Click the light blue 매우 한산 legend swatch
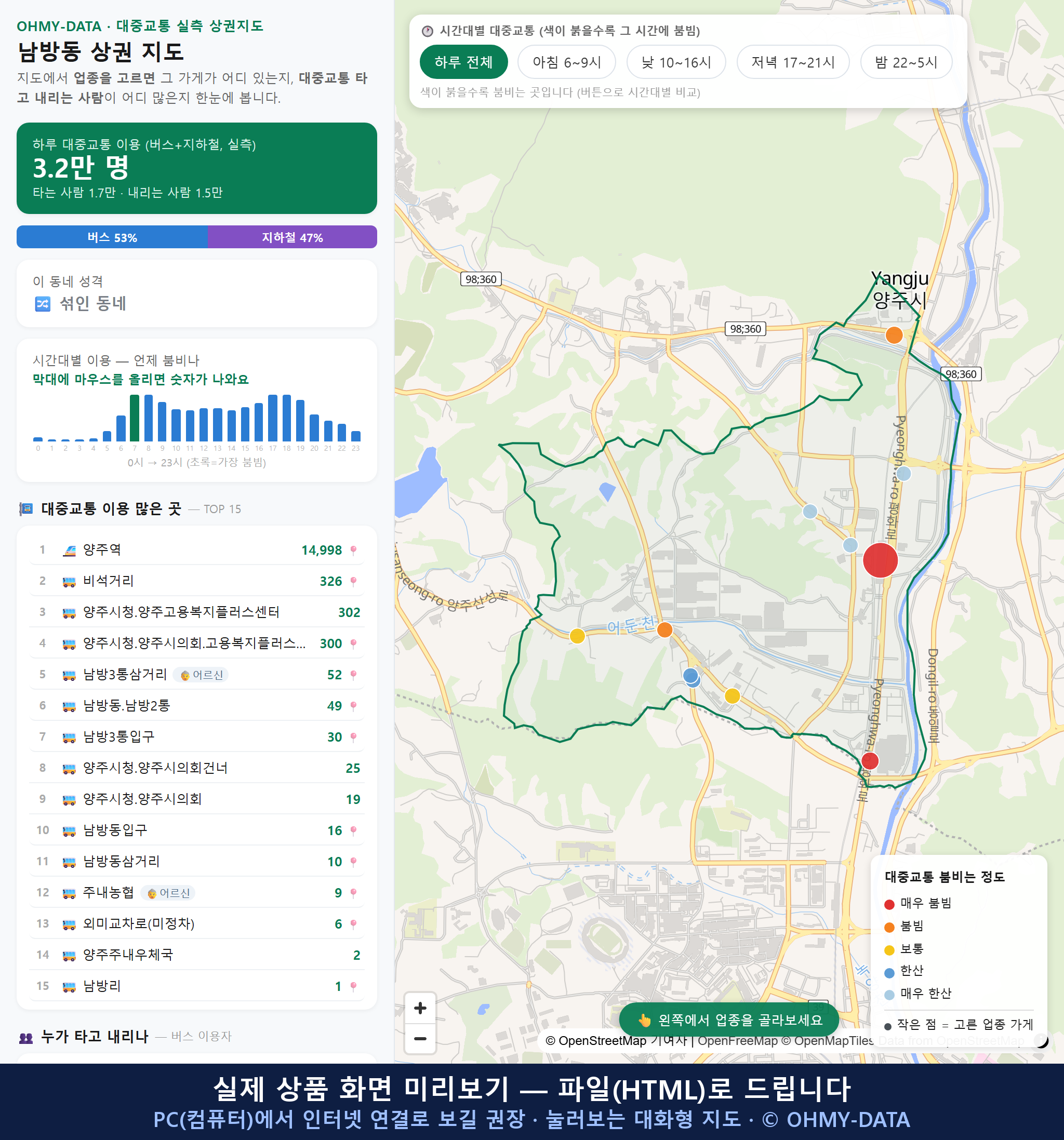 pos(889,995)
